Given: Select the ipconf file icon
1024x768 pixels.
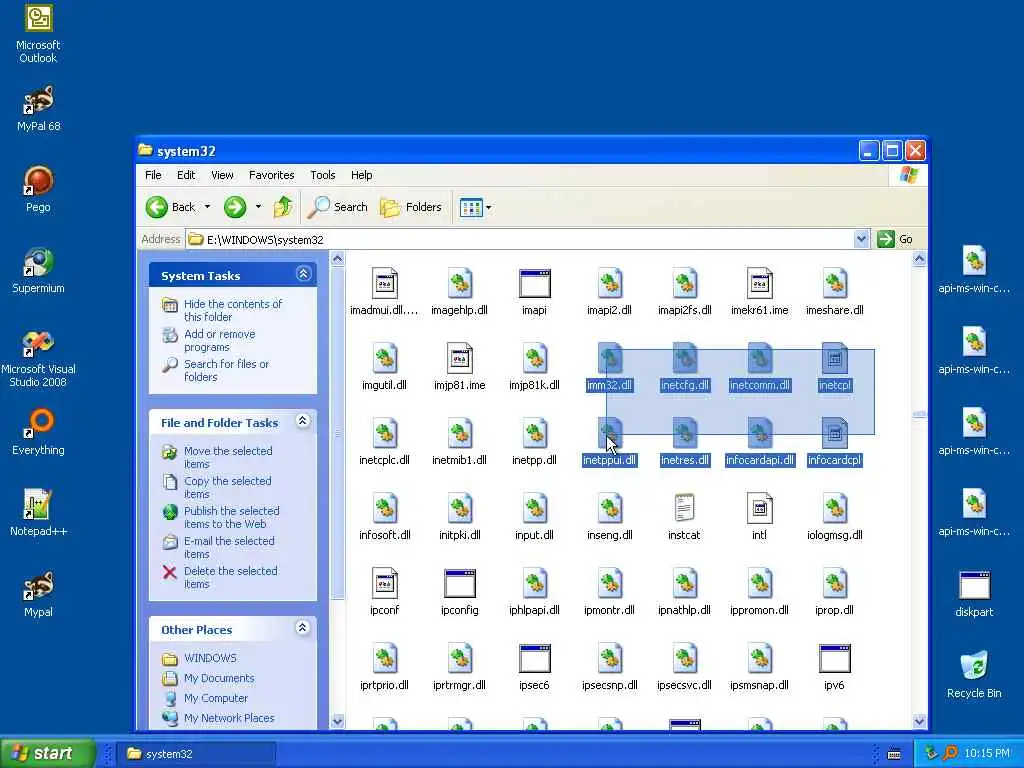Looking at the screenshot, I should point(384,592).
